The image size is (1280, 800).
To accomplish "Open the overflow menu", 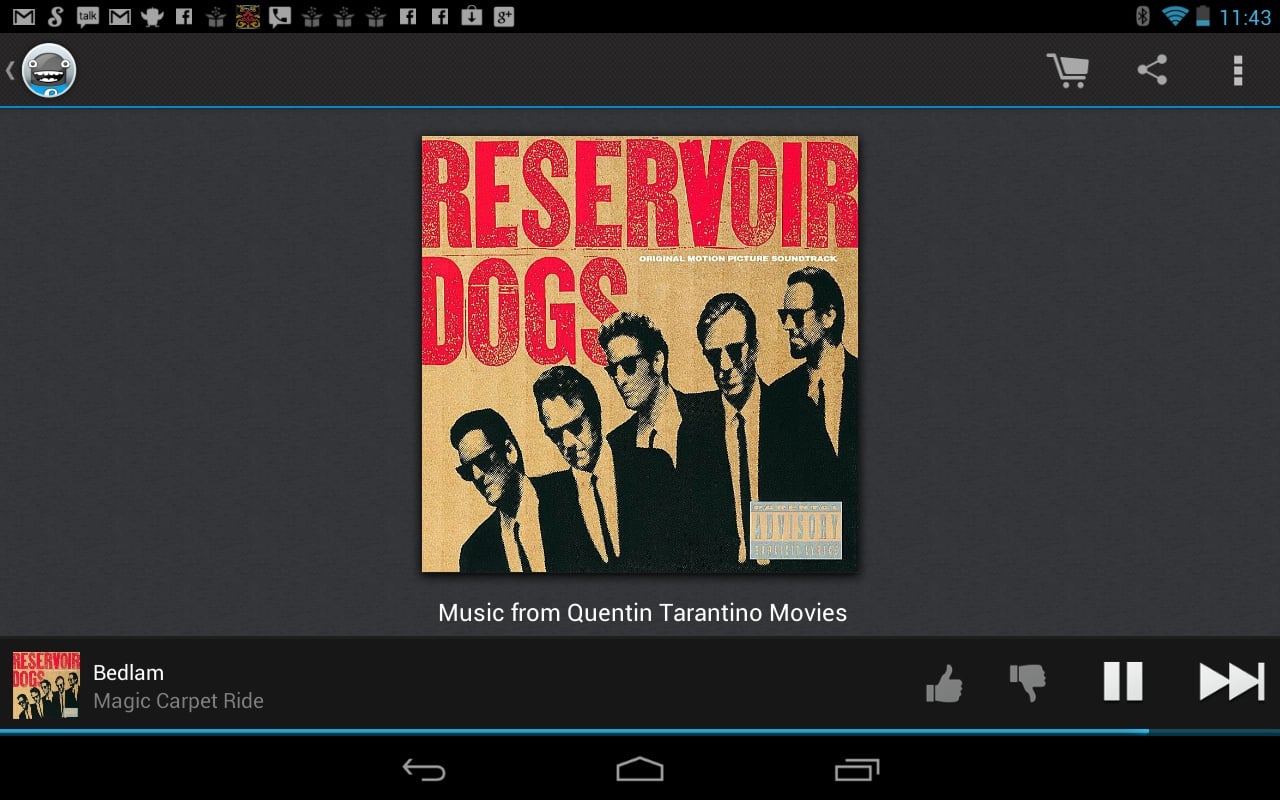I will click(x=1237, y=70).
